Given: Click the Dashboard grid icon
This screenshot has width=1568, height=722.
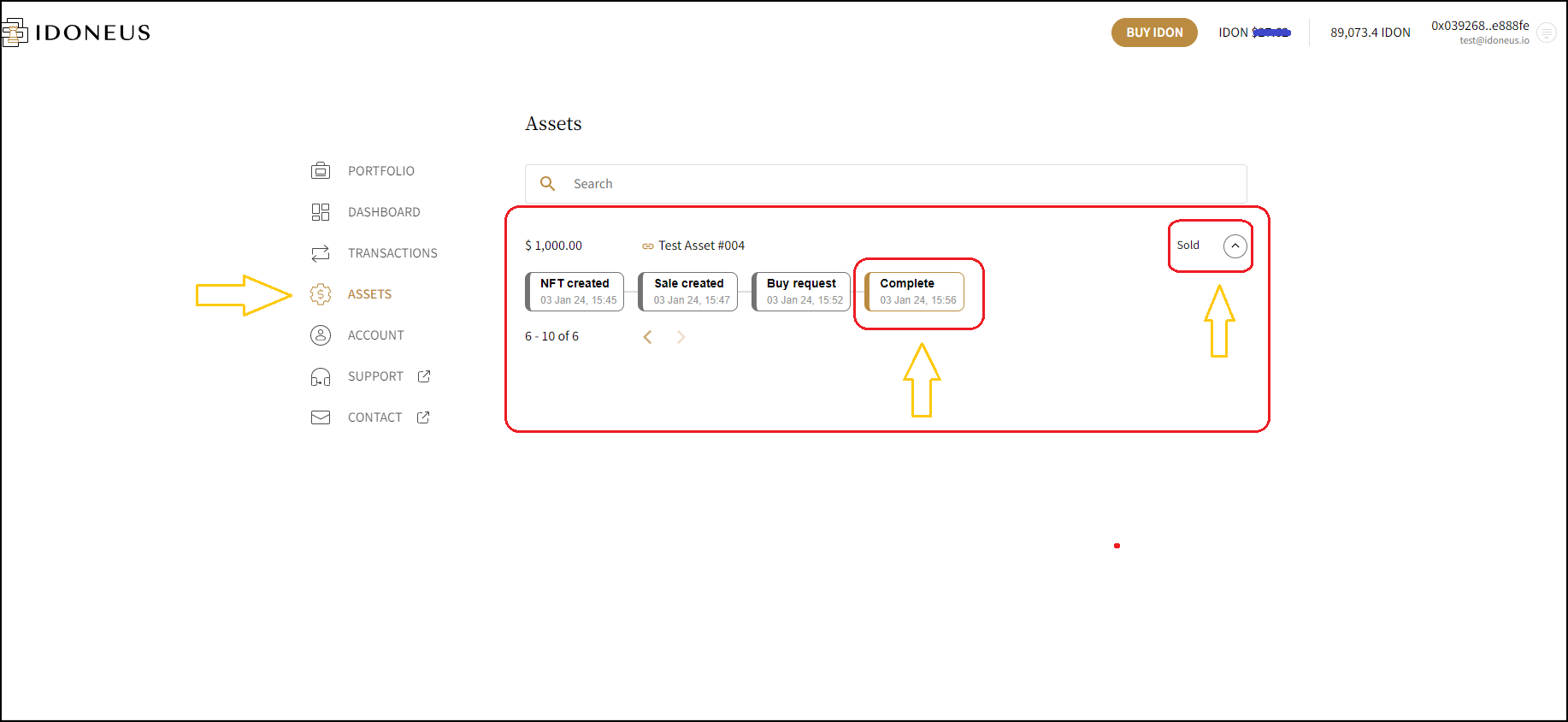Looking at the screenshot, I should click(x=321, y=212).
